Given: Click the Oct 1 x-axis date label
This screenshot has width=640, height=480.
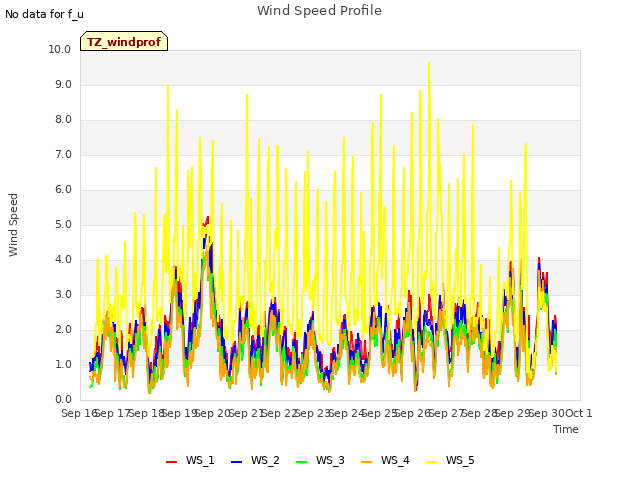Looking at the screenshot, I should point(579,413).
